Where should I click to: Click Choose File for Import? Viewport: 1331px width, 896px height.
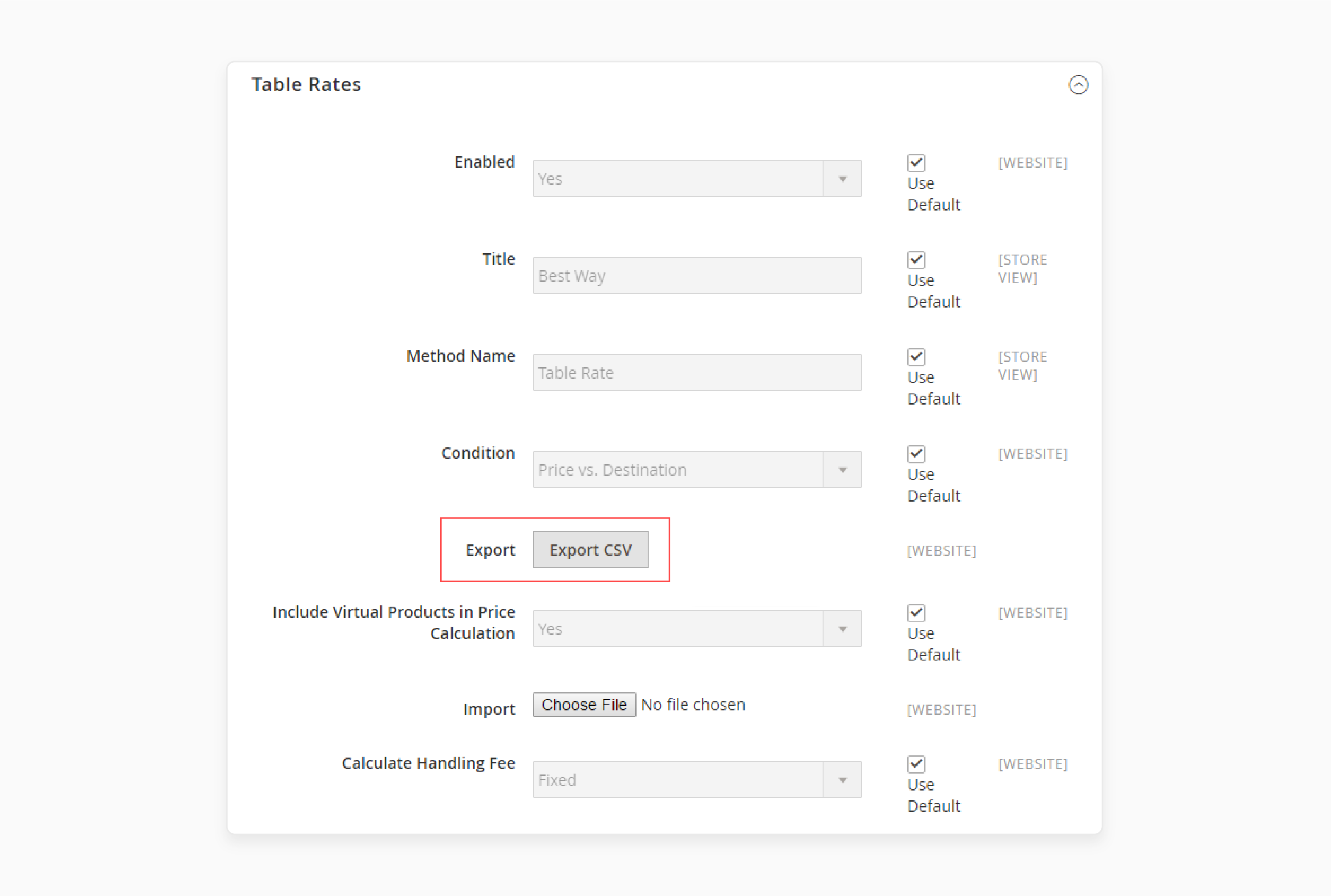pyautogui.click(x=584, y=705)
